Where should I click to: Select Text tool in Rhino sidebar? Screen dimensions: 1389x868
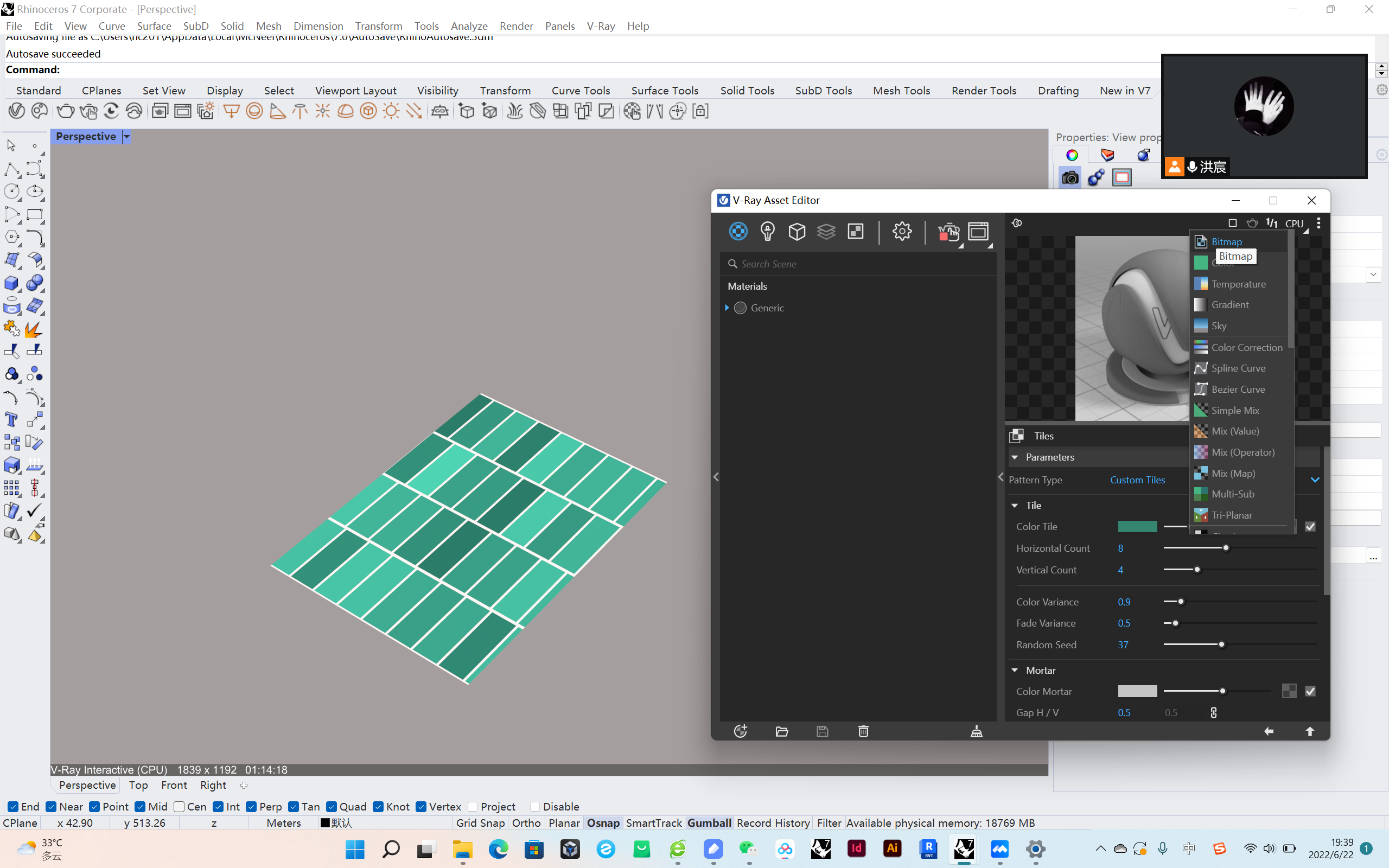pyautogui.click(x=11, y=420)
